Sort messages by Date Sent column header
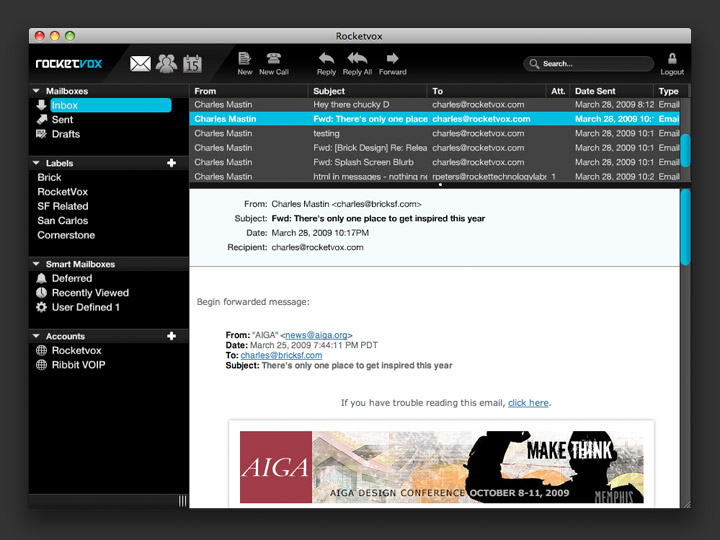The height and width of the screenshot is (540, 720). [612, 91]
